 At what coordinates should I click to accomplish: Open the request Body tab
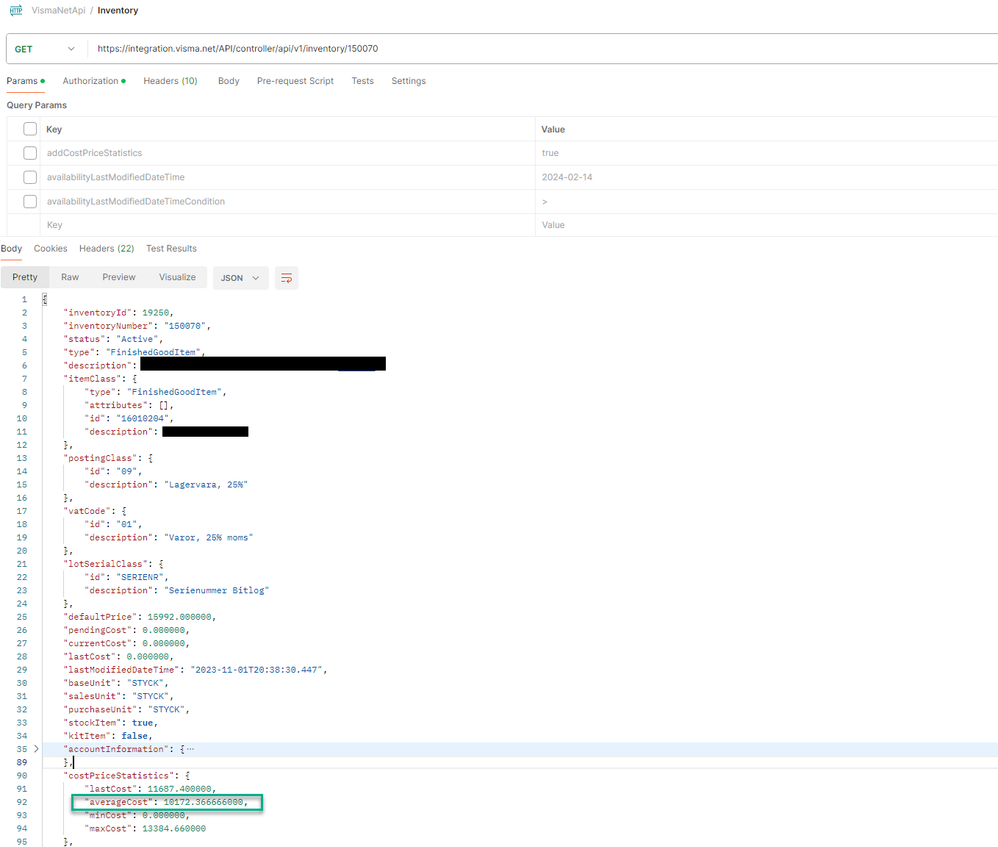point(228,81)
